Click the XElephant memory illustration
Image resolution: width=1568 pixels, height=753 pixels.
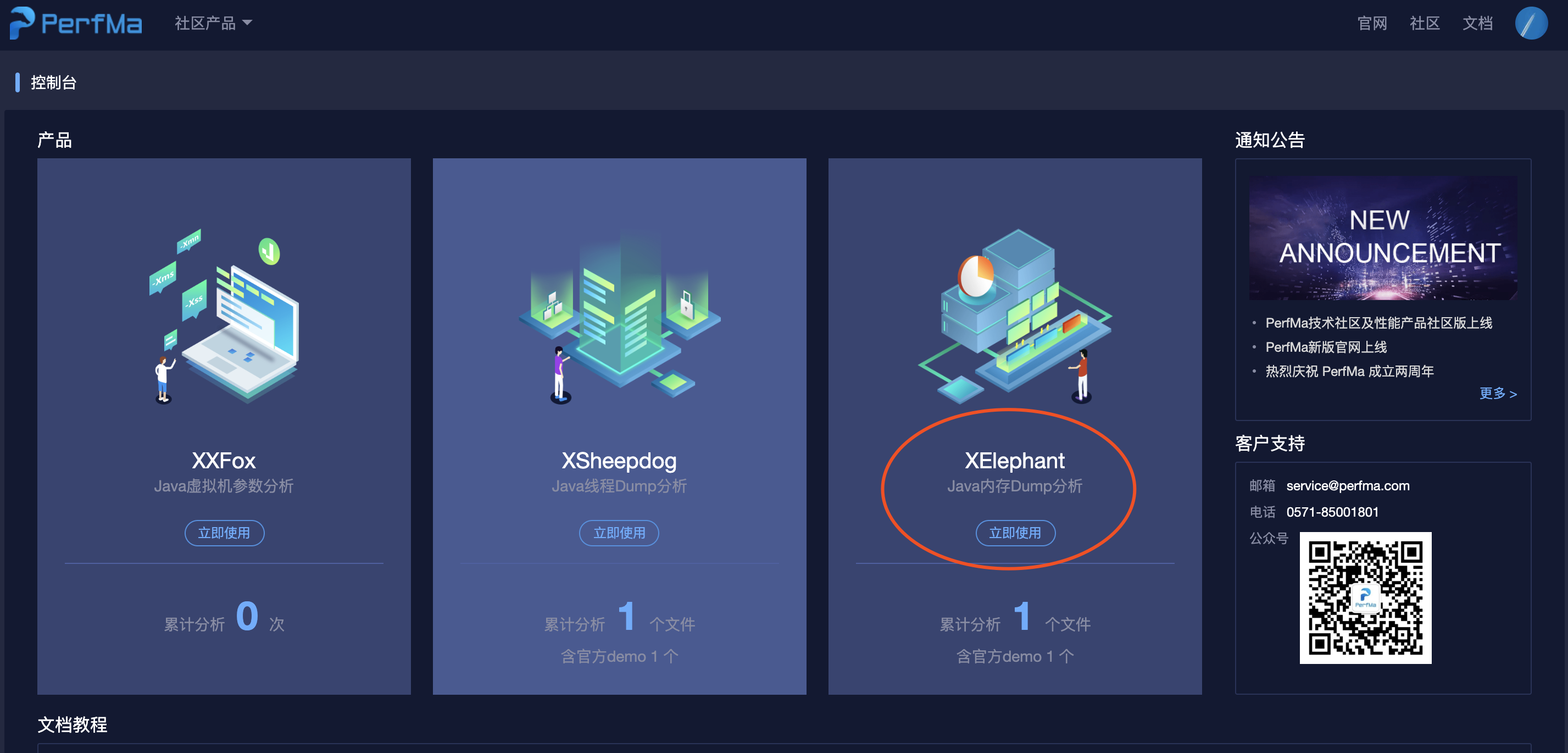pyautogui.click(x=1015, y=317)
